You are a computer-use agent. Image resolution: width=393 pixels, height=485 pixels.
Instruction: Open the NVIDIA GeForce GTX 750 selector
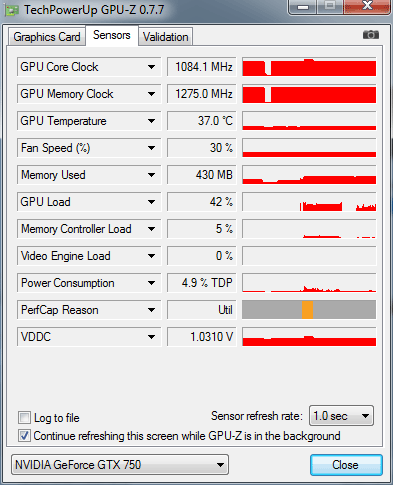pos(120,465)
